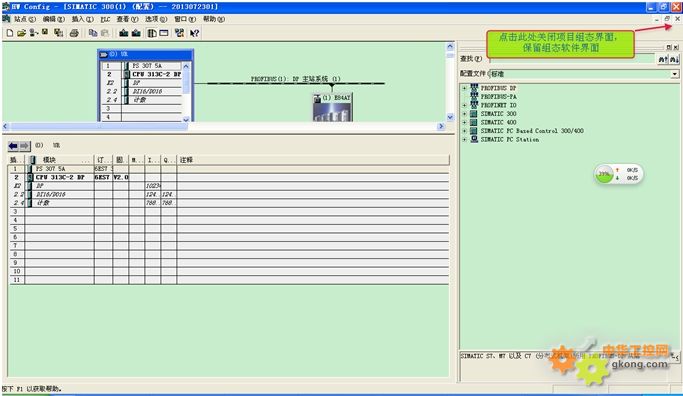The image size is (683, 396).
Task: Expand the SIMATIC 300 catalog node
Action: (464, 114)
